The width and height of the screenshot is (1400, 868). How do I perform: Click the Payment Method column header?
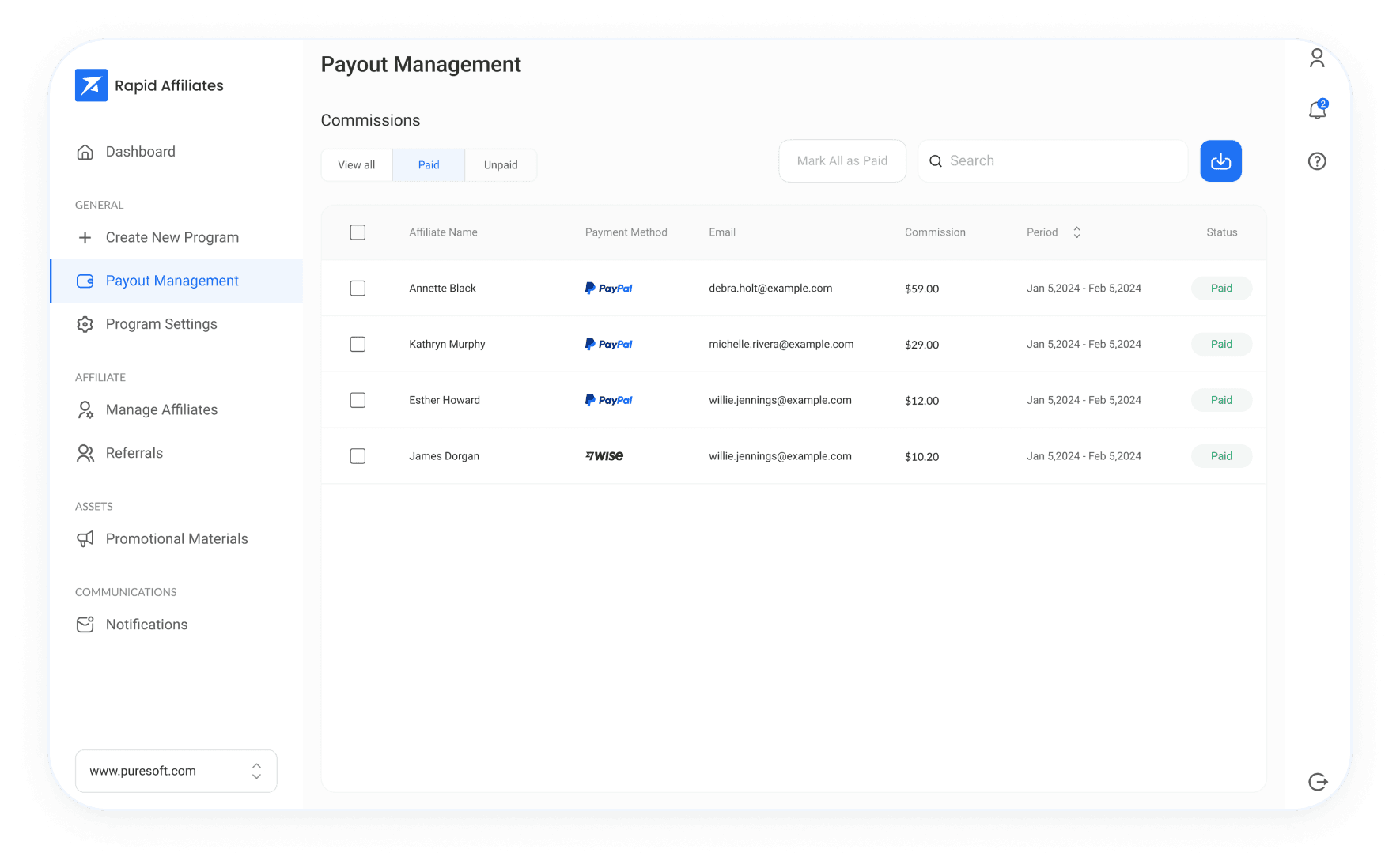626,232
